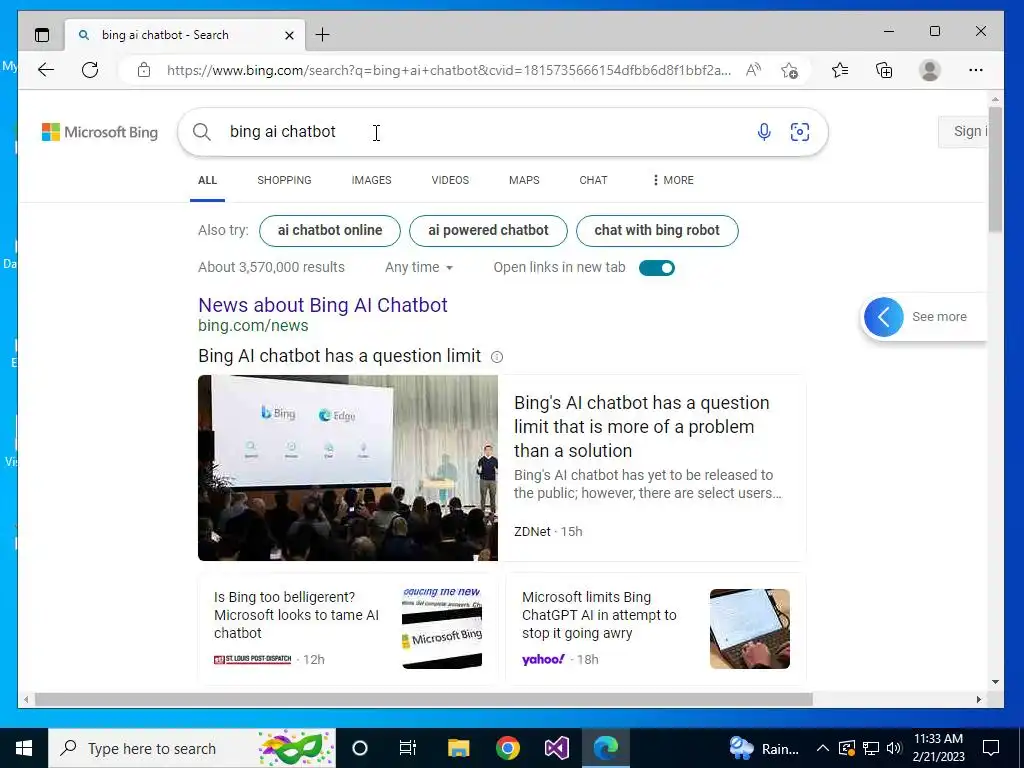
Task: Refresh the current page
Action: [90, 70]
